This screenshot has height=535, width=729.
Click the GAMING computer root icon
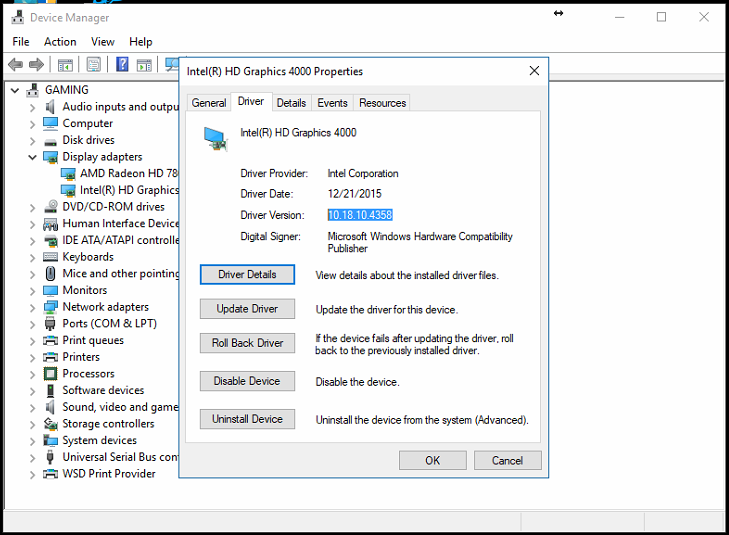32,90
